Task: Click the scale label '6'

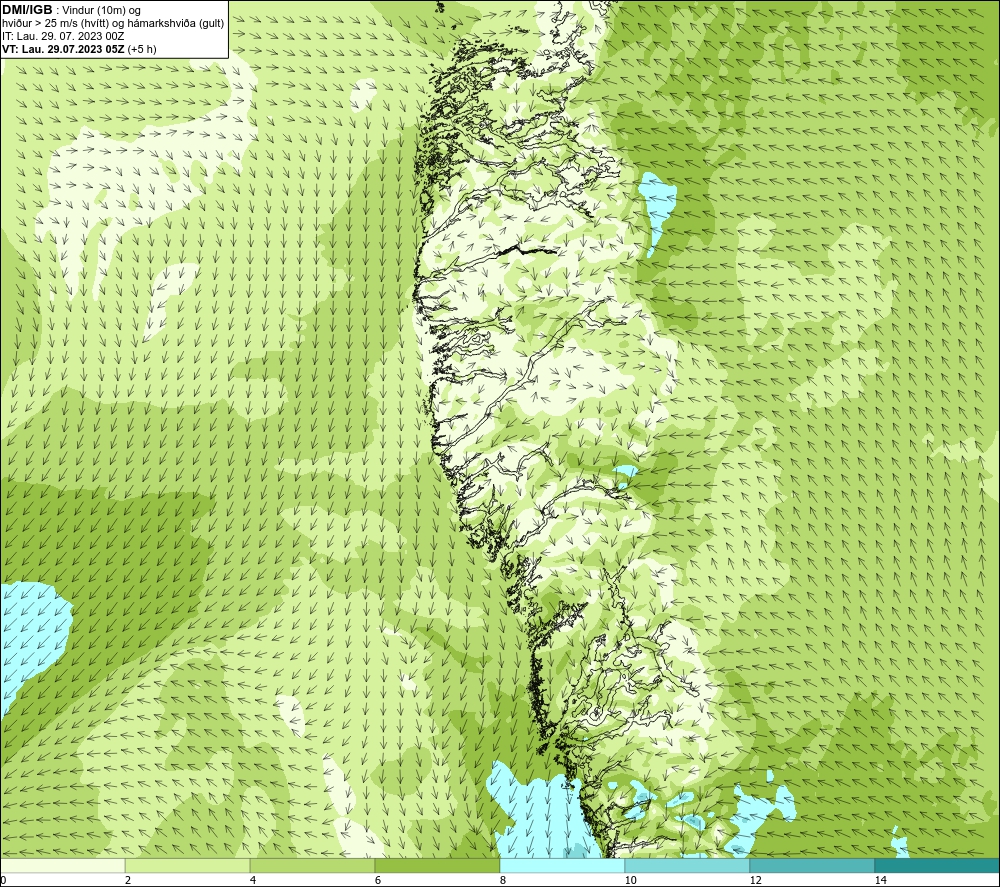Action: (378, 880)
